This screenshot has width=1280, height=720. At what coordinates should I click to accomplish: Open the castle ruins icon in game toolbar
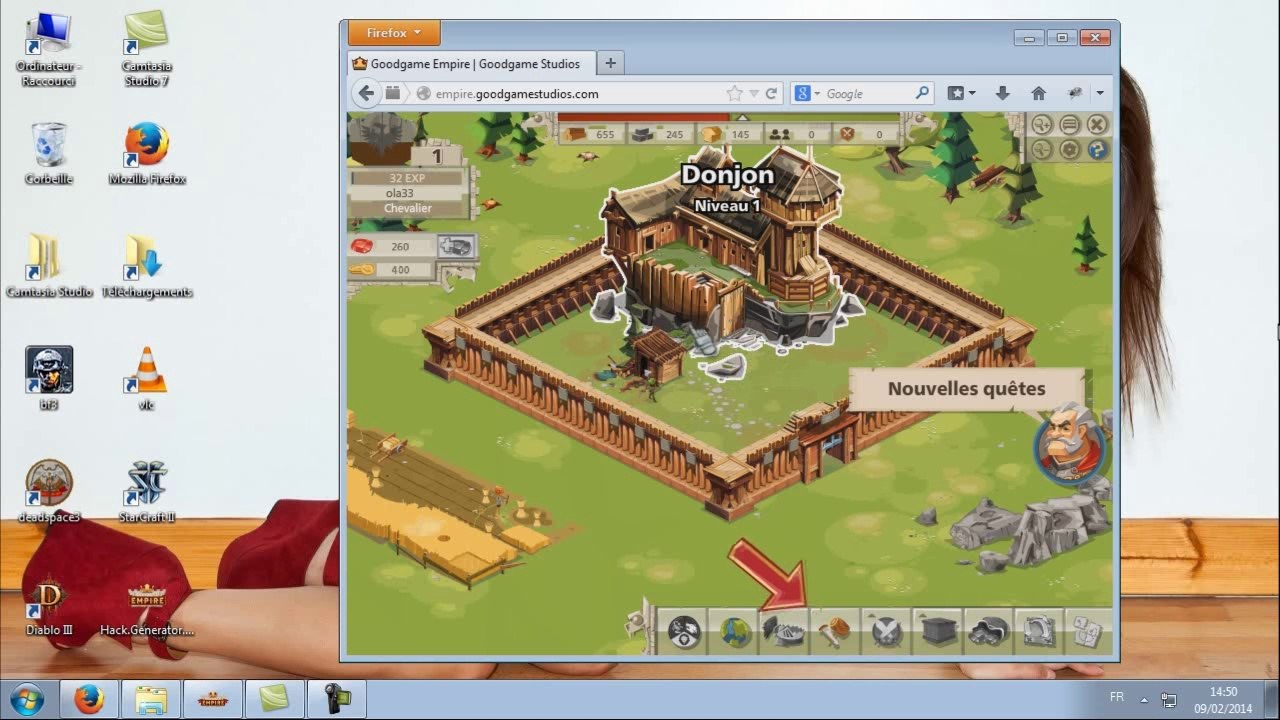(786, 632)
